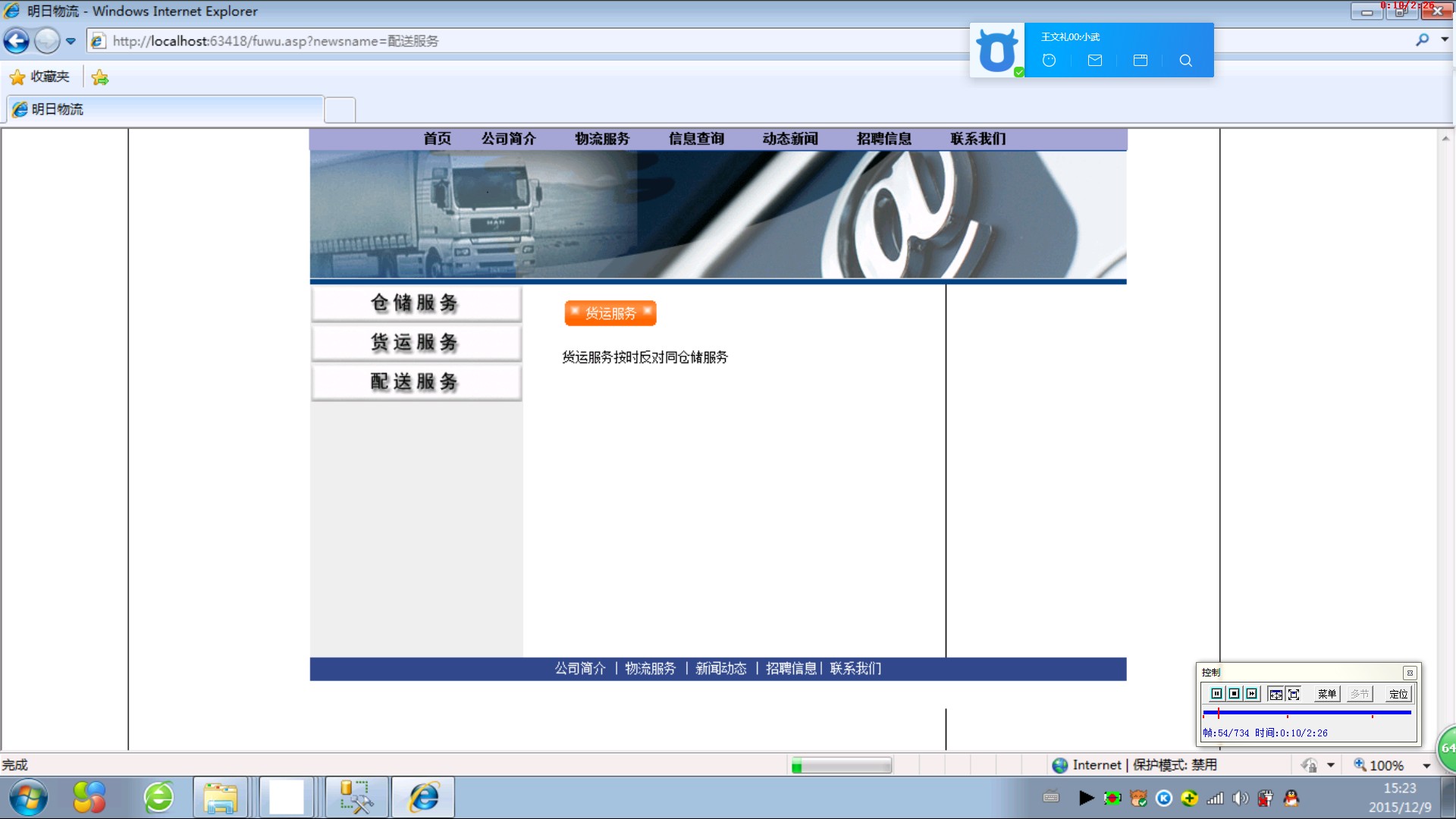The width and height of the screenshot is (1456, 819).
Task: Select the 明日物流 browser tab
Action: coord(165,109)
